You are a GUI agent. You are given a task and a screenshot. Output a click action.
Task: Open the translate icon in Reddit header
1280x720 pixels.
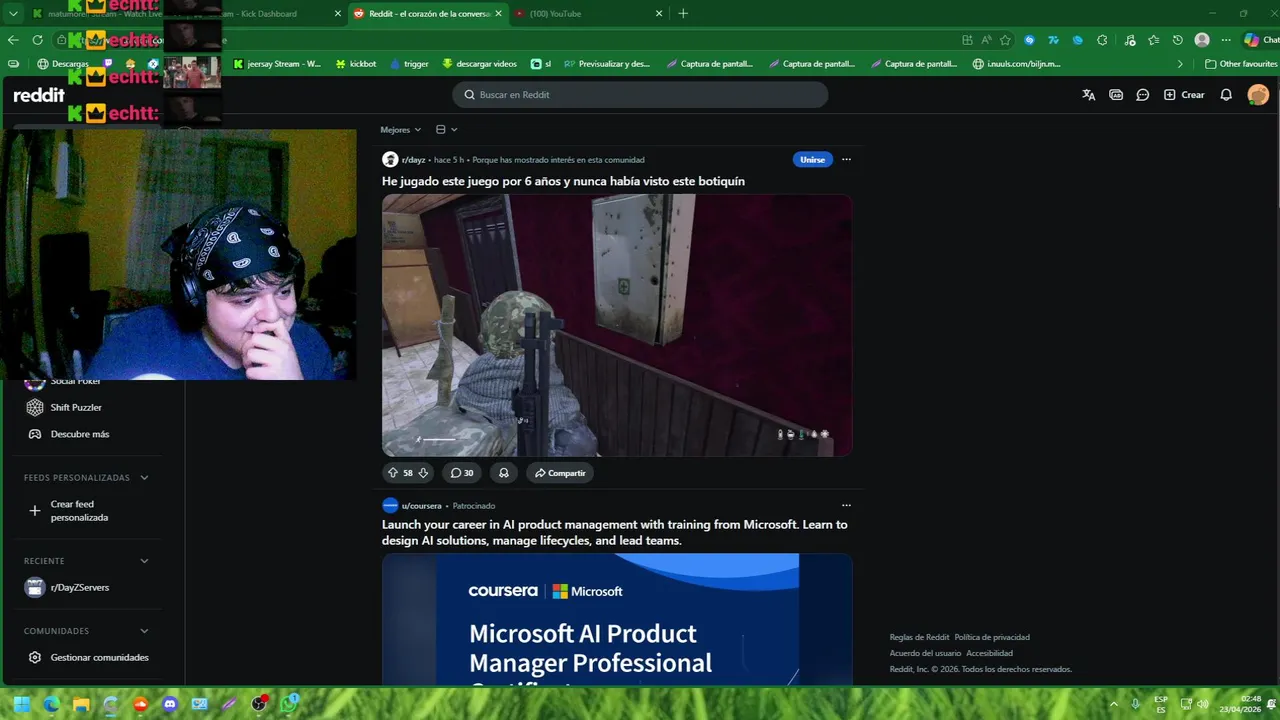pos(1089,95)
